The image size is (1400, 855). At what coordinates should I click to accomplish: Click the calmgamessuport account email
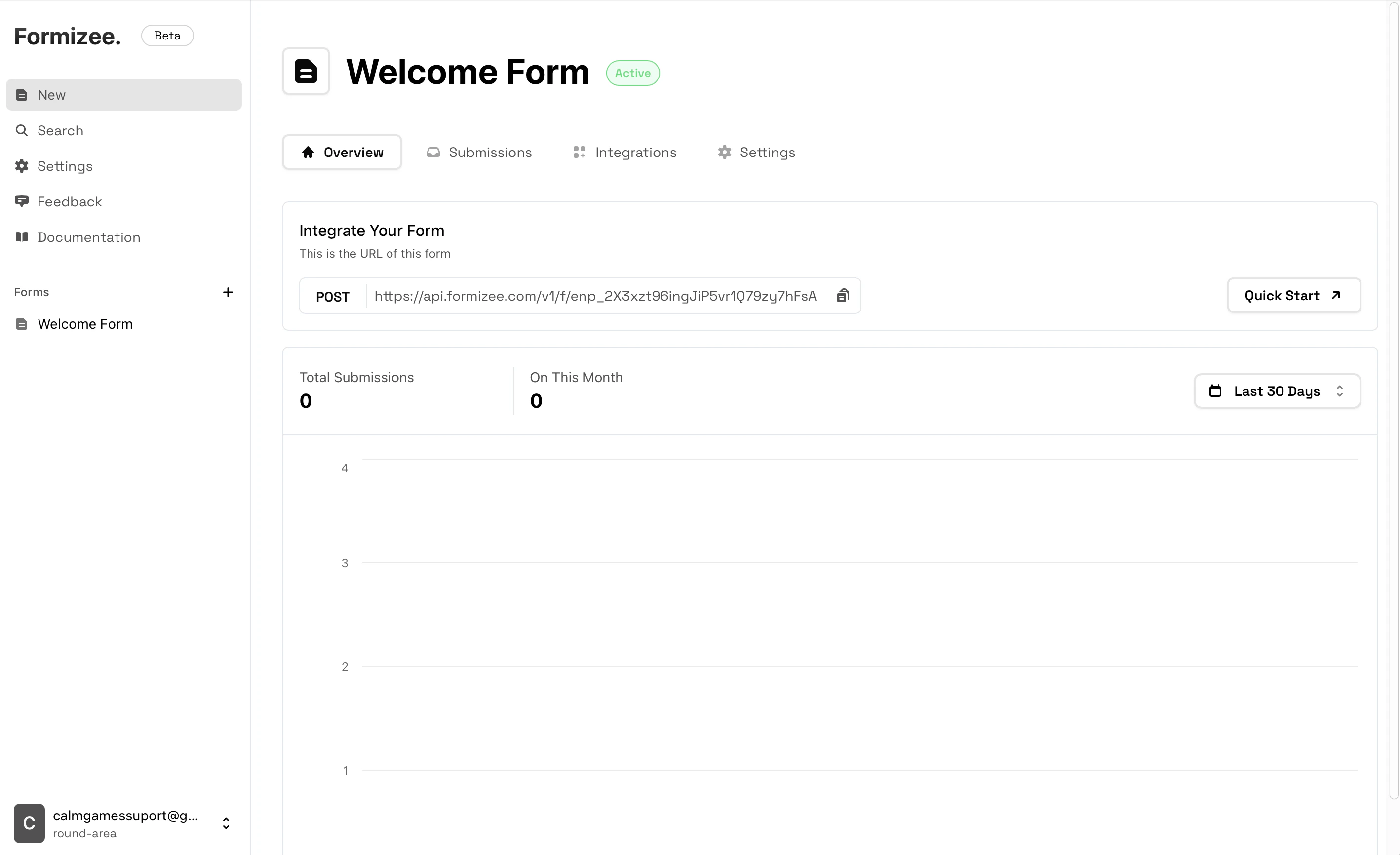coord(125,816)
